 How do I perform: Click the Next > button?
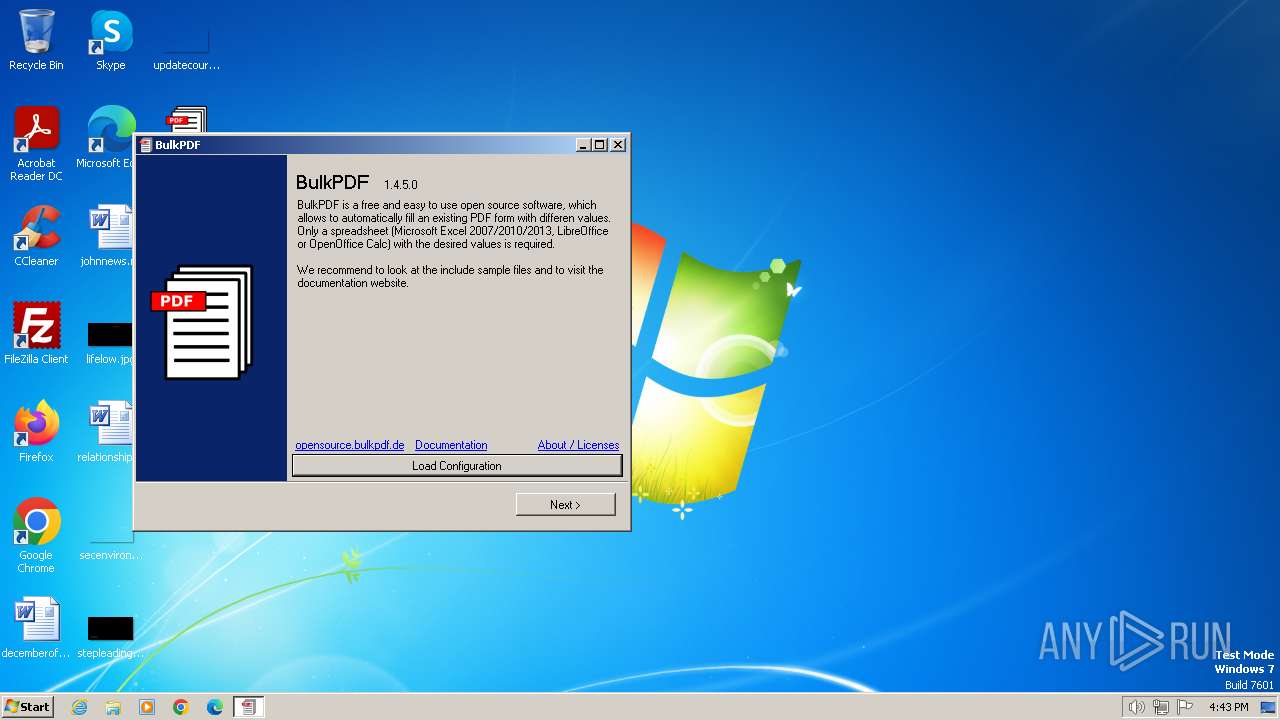click(565, 505)
